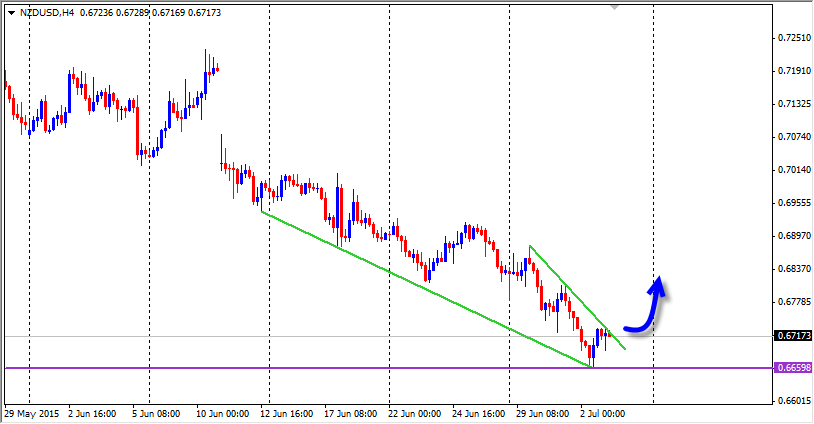The image size is (814, 424).
Task: Click the 10 Jun 00:00 time label
Action: click(x=223, y=414)
